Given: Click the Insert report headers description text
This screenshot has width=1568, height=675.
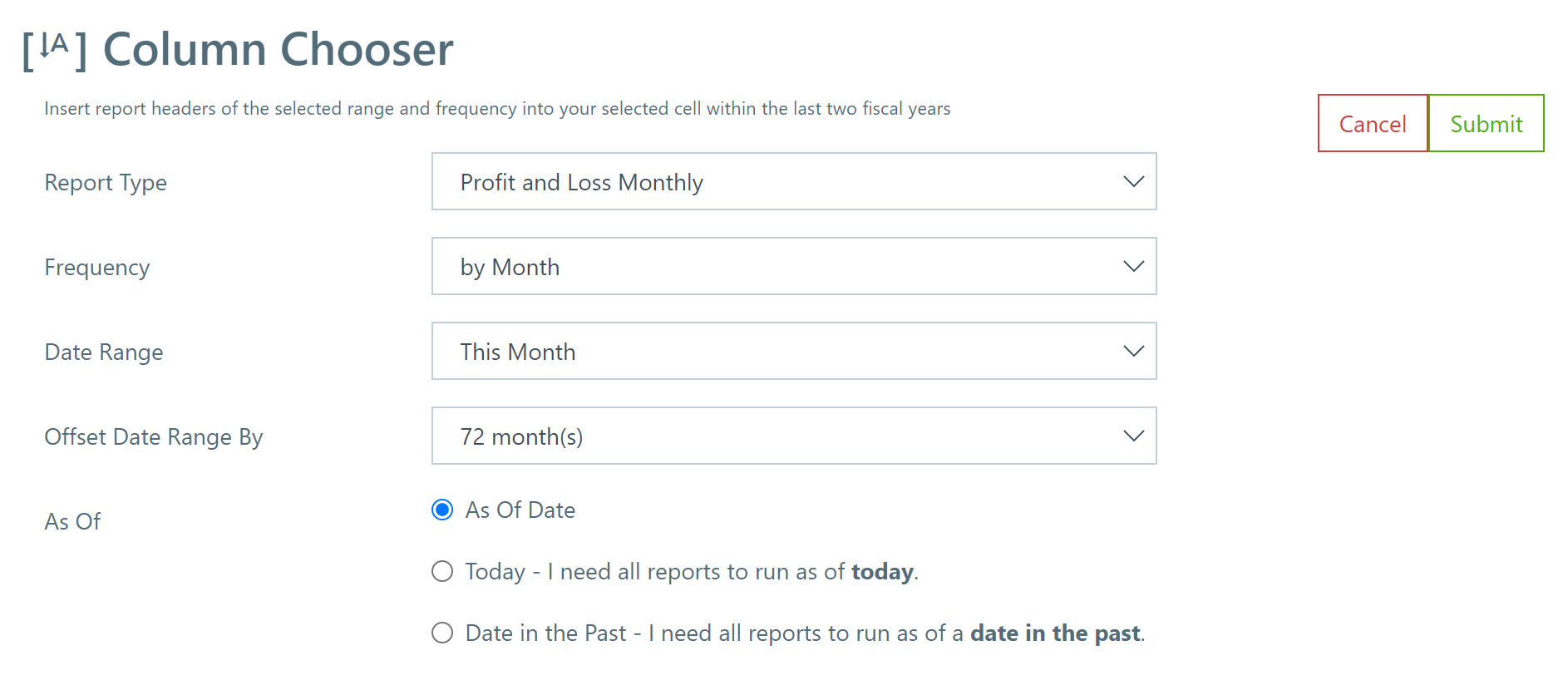Looking at the screenshot, I should (497, 109).
